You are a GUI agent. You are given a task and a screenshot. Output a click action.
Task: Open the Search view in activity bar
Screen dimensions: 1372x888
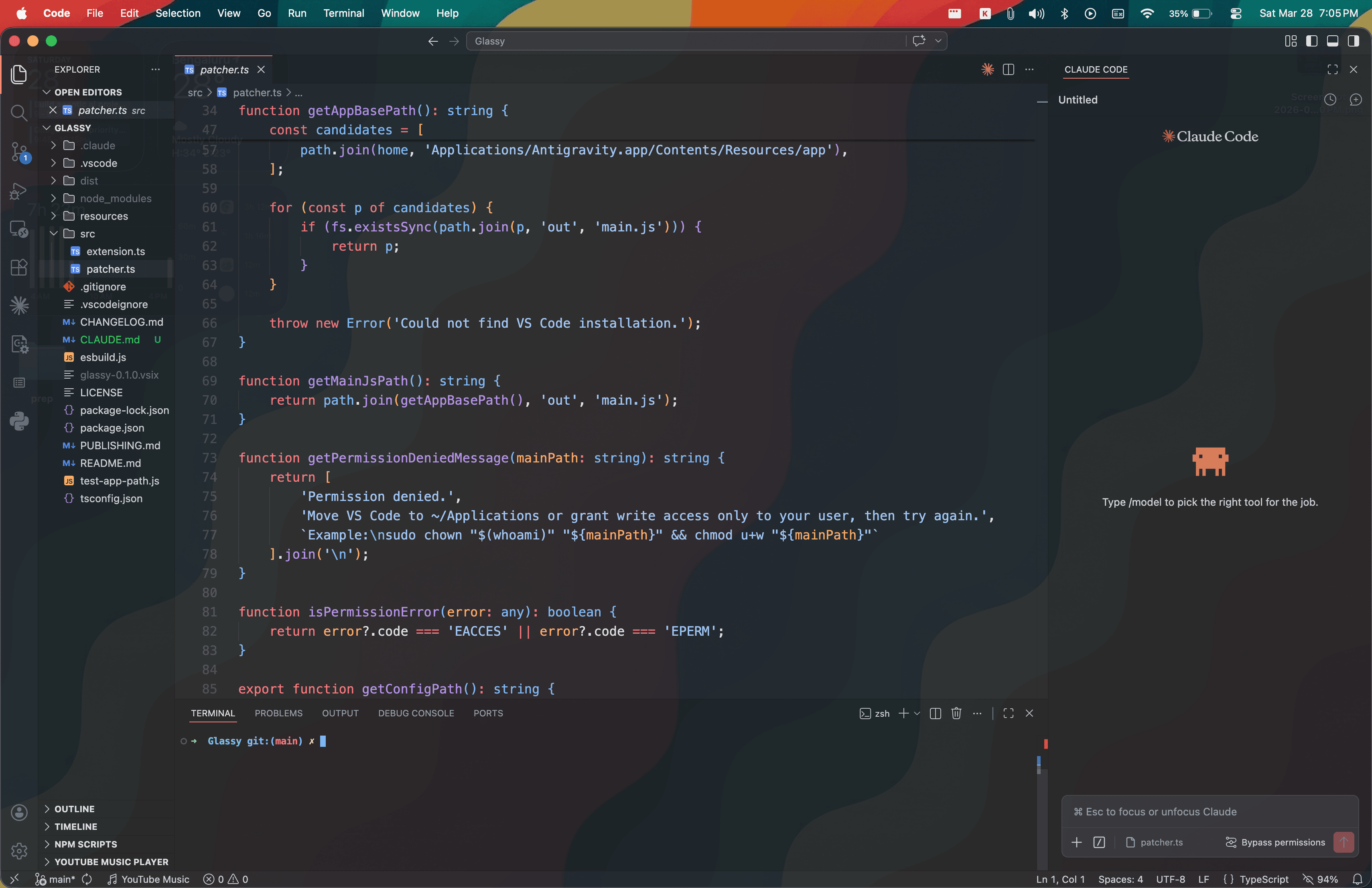(x=19, y=112)
